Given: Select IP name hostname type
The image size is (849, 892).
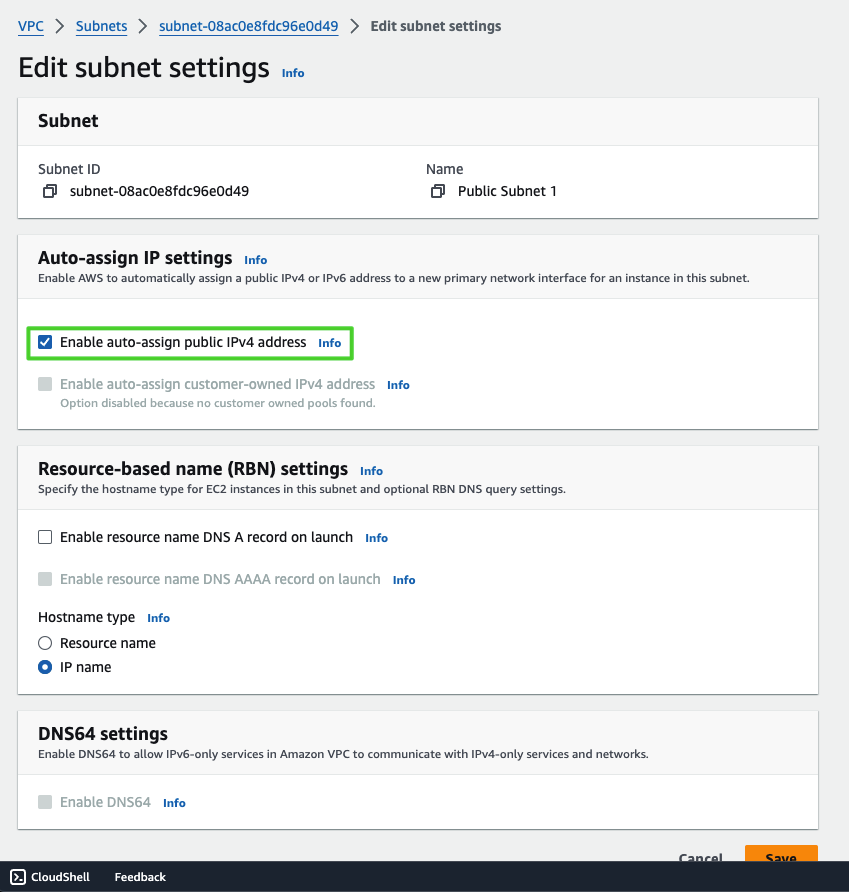Looking at the screenshot, I should (x=45, y=667).
